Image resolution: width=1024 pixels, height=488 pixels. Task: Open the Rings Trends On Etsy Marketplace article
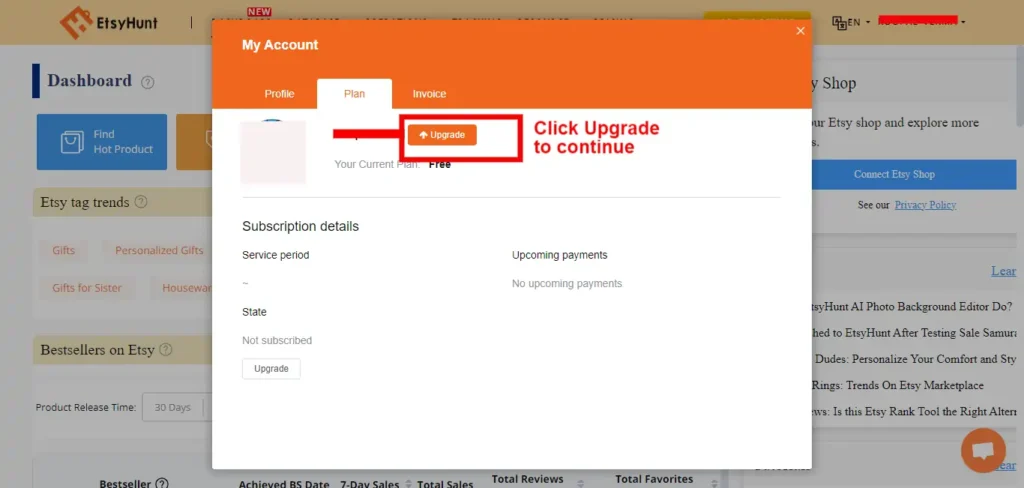[x=897, y=385]
